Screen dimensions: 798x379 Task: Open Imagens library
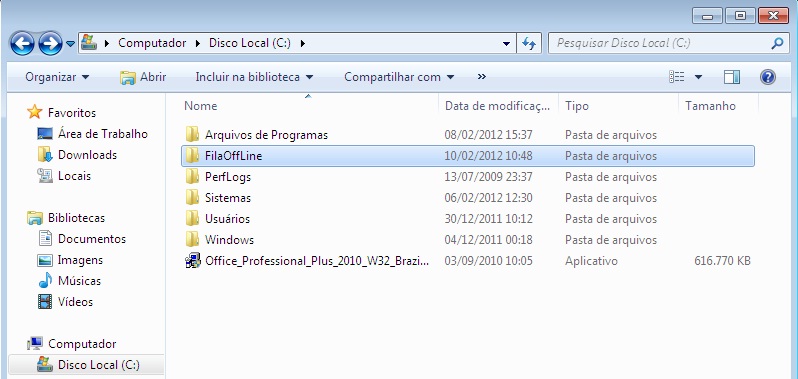80,260
